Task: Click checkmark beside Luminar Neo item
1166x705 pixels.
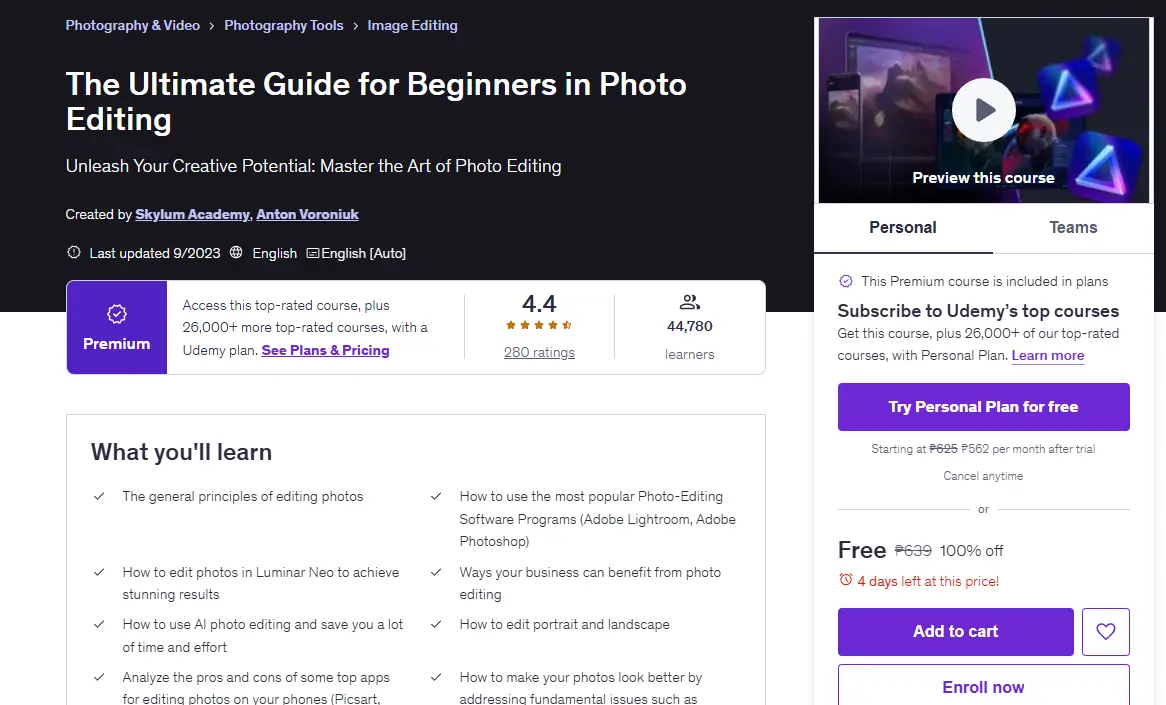Action: click(x=99, y=572)
